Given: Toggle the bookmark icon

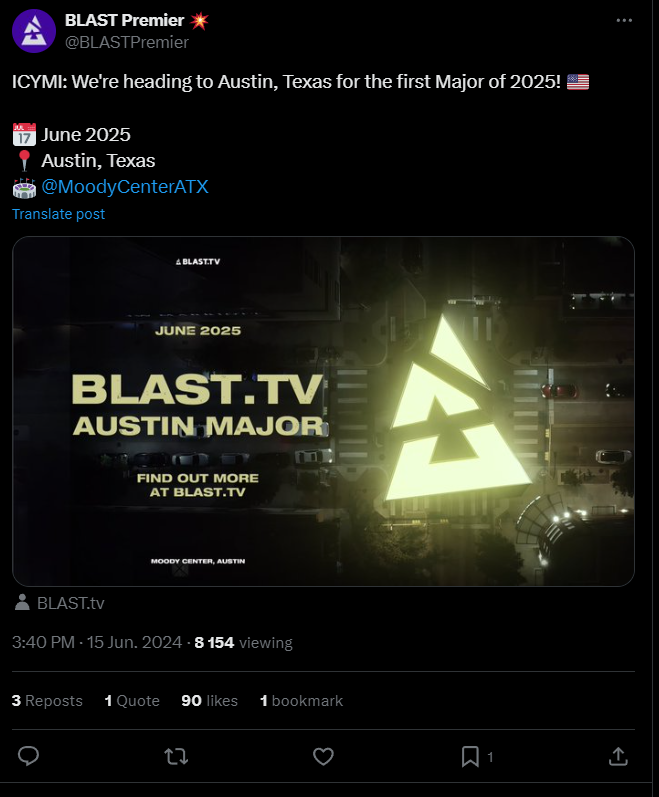Looking at the screenshot, I should pos(470,756).
